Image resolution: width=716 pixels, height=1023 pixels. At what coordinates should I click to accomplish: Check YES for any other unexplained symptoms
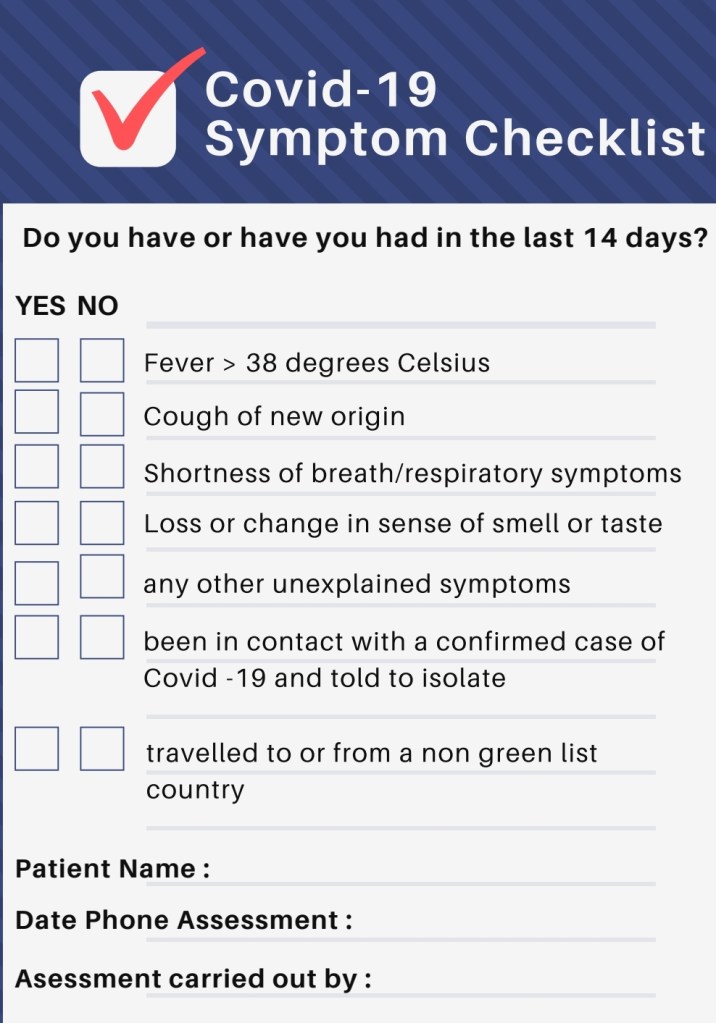tap(37, 582)
